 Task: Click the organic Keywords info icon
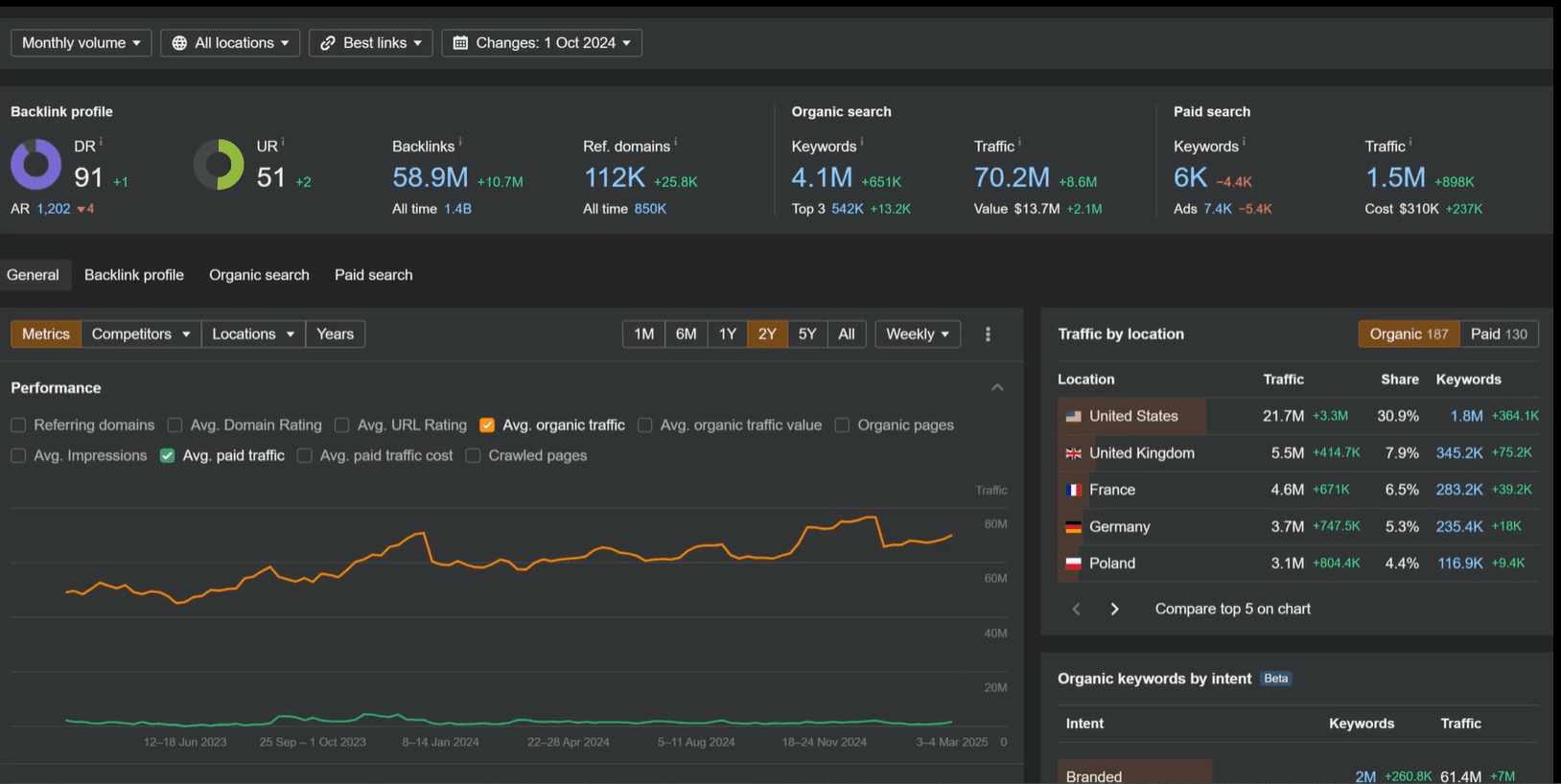(x=862, y=142)
